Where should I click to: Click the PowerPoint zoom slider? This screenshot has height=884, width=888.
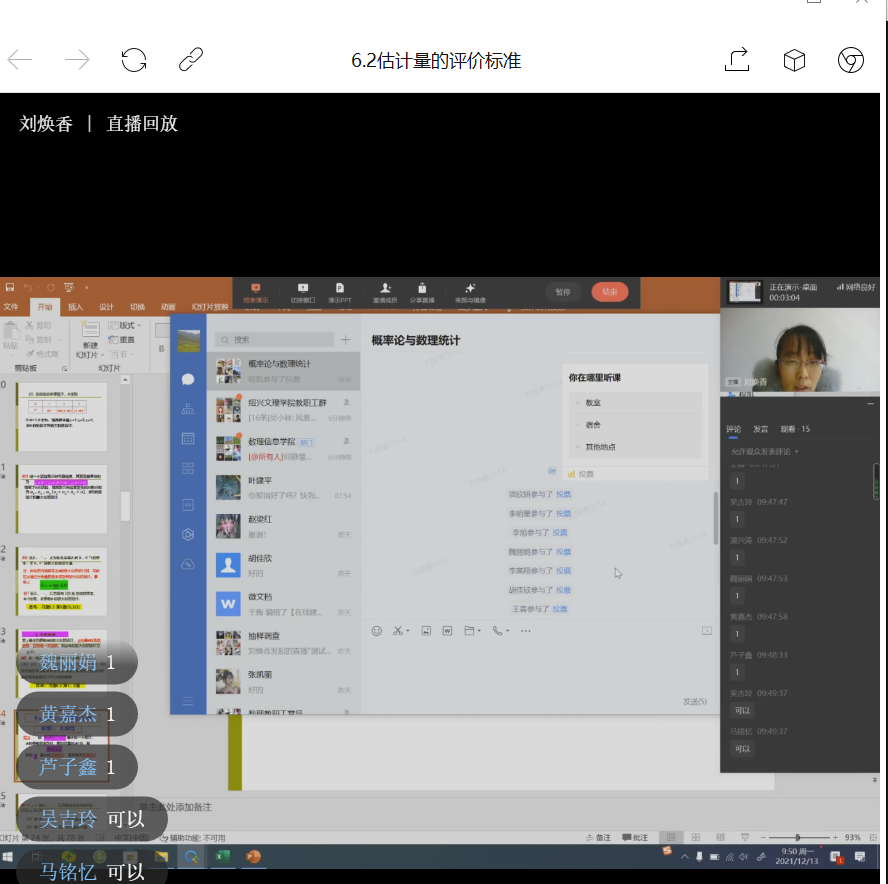798,837
